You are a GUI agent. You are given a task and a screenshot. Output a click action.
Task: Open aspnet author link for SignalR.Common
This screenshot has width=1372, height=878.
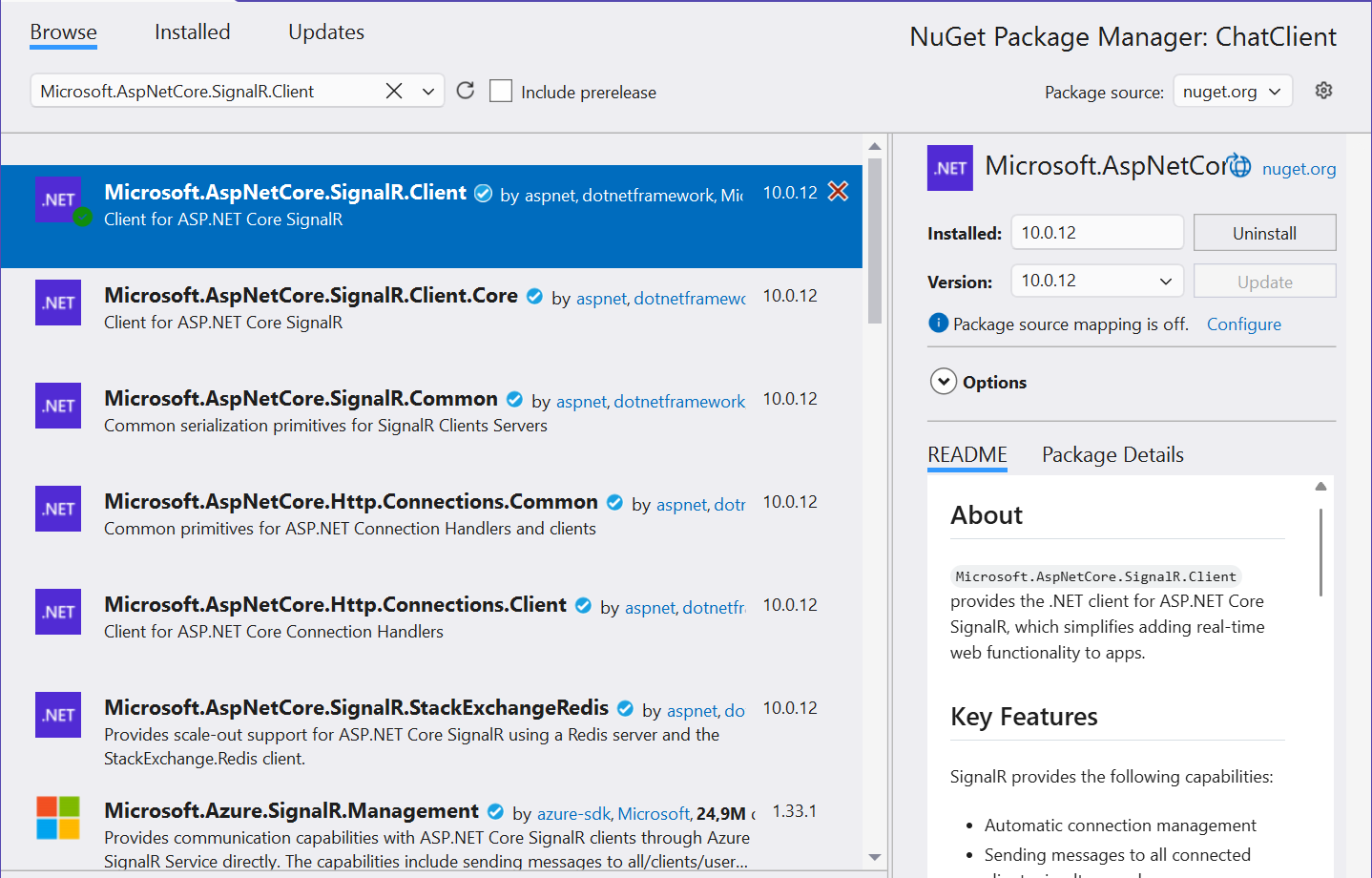coord(581,402)
